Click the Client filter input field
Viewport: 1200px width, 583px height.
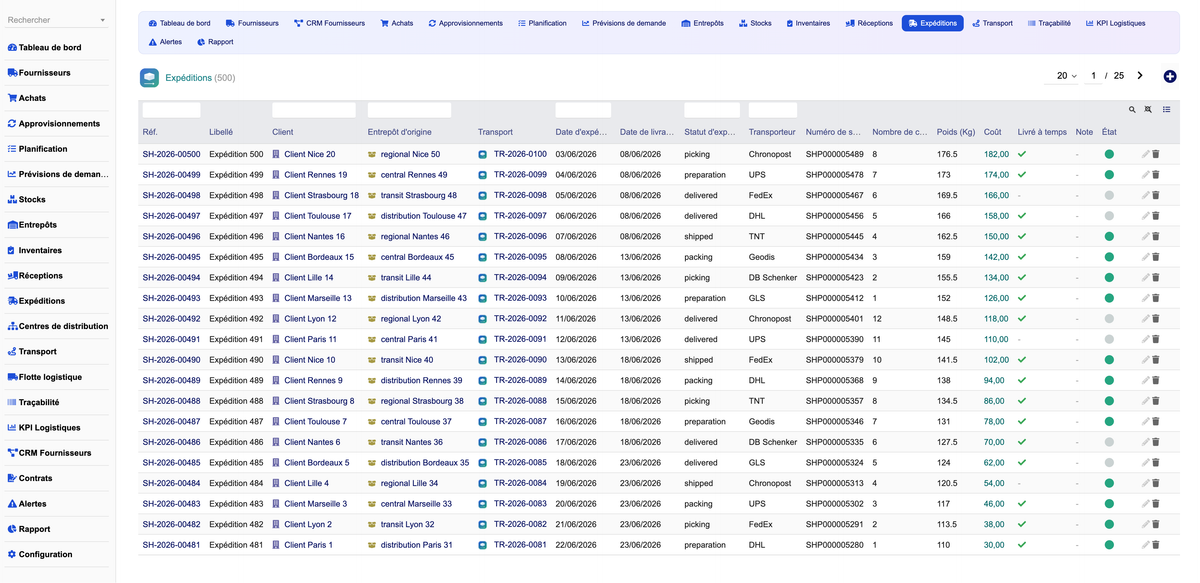click(314, 110)
